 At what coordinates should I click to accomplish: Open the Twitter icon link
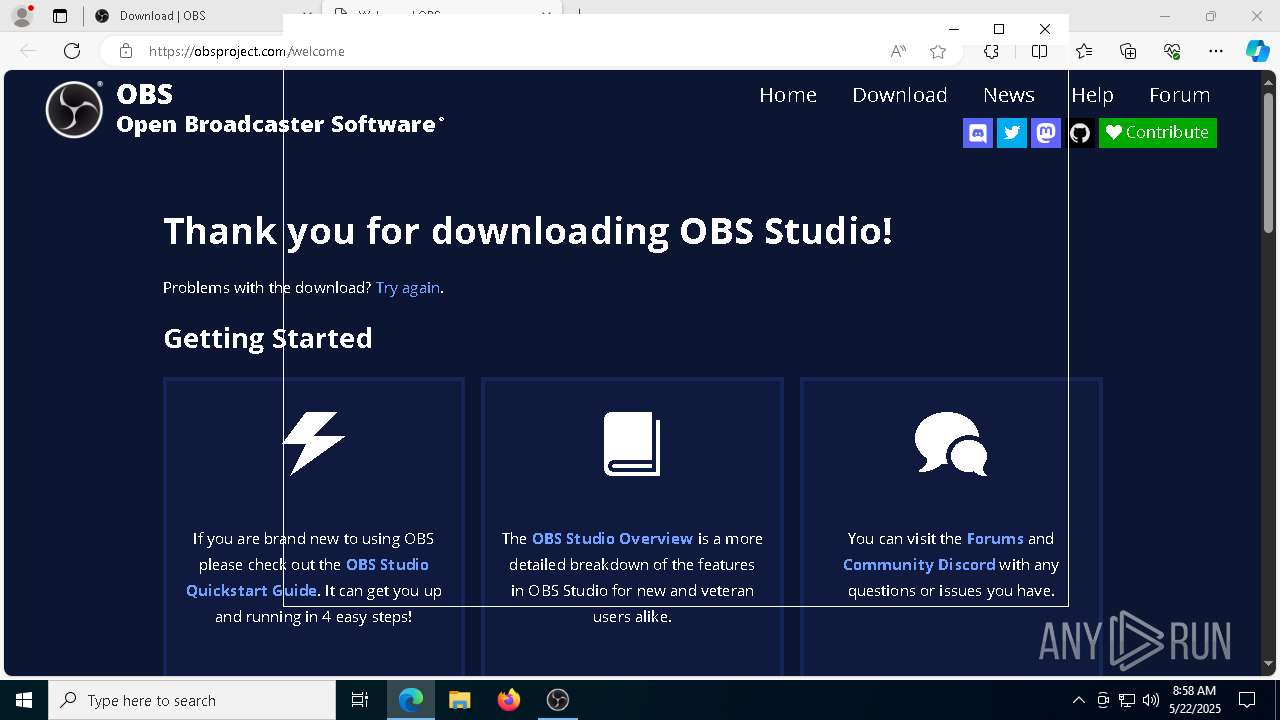(x=1012, y=133)
